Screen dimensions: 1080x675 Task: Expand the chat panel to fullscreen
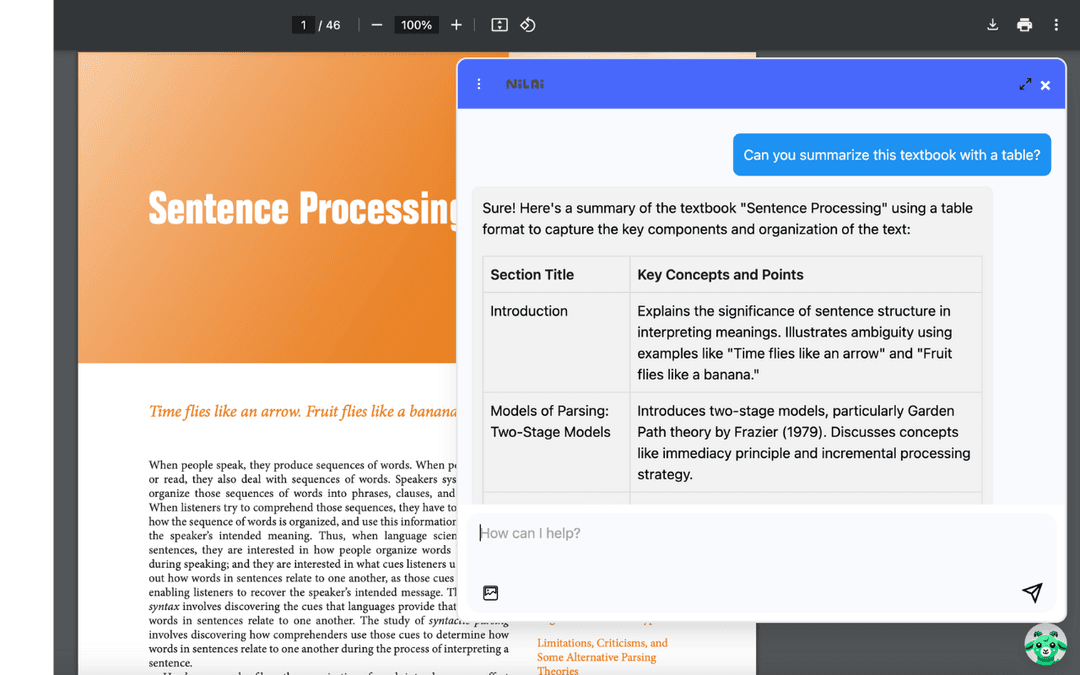click(x=1025, y=85)
